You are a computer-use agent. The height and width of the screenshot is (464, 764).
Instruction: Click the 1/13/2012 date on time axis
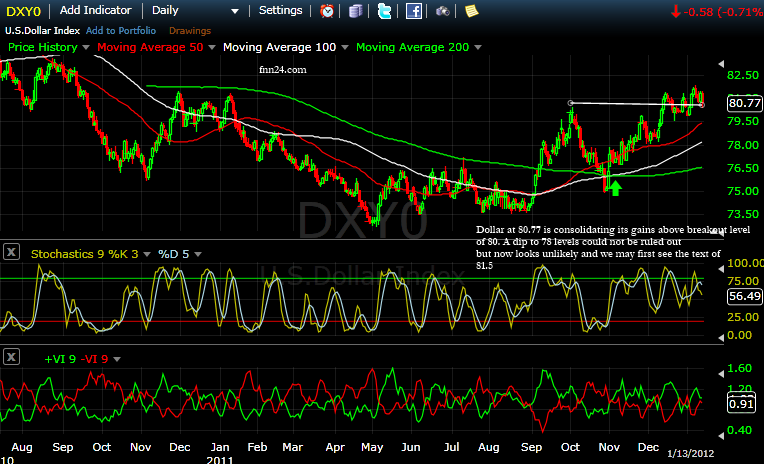pos(690,453)
